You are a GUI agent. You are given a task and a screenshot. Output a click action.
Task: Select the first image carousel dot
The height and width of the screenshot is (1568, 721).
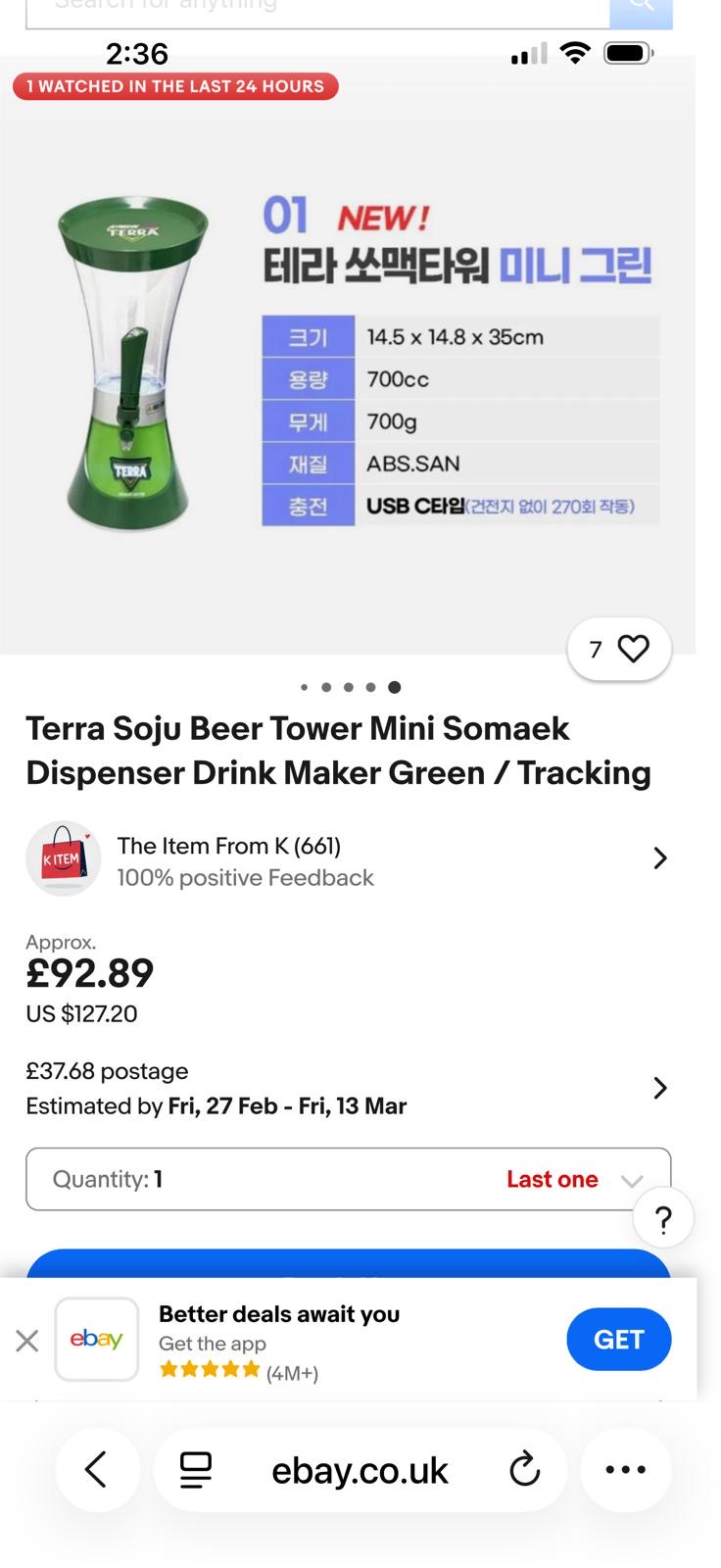coord(304,687)
